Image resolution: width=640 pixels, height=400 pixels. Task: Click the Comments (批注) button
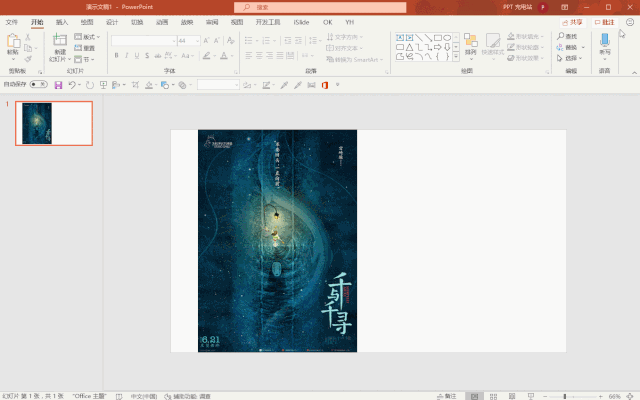tap(604, 21)
